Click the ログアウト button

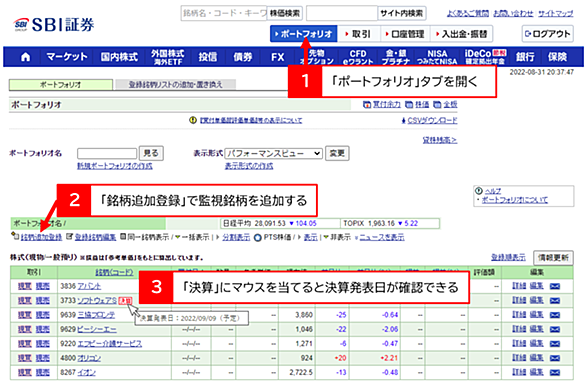pos(548,34)
